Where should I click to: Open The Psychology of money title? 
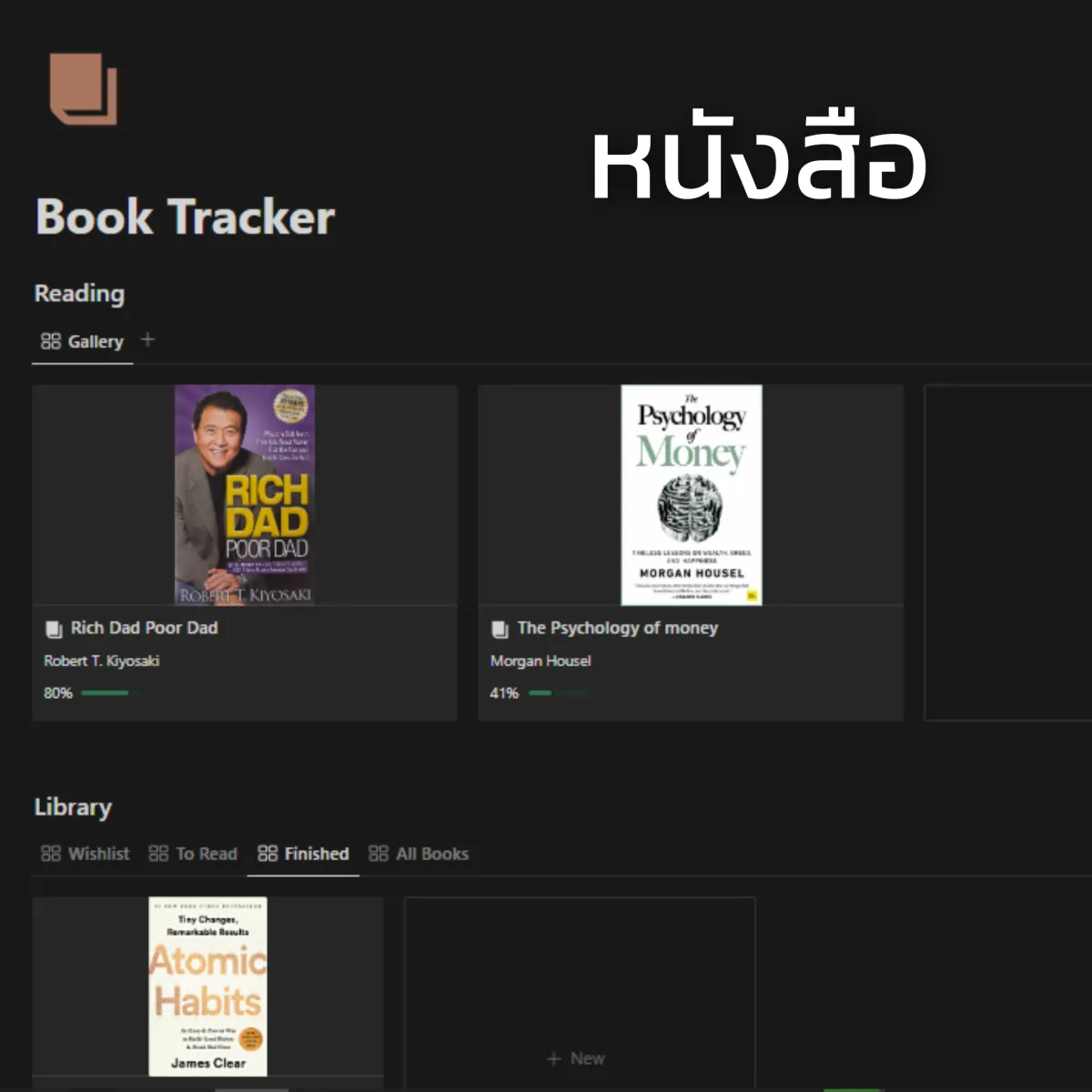click(617, 628)
